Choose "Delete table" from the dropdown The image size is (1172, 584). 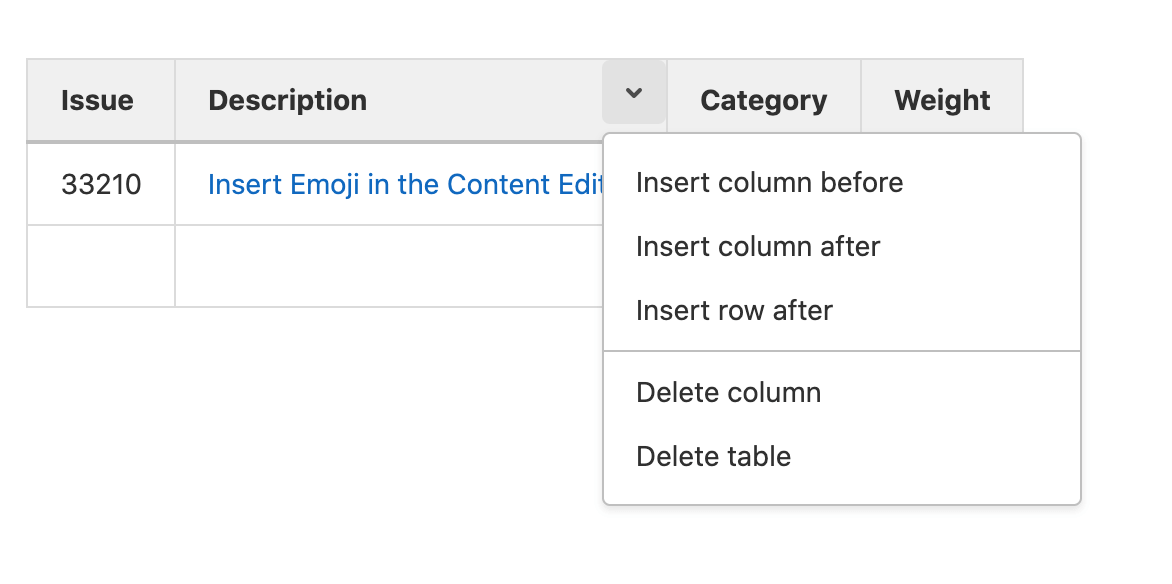[713, 456]
